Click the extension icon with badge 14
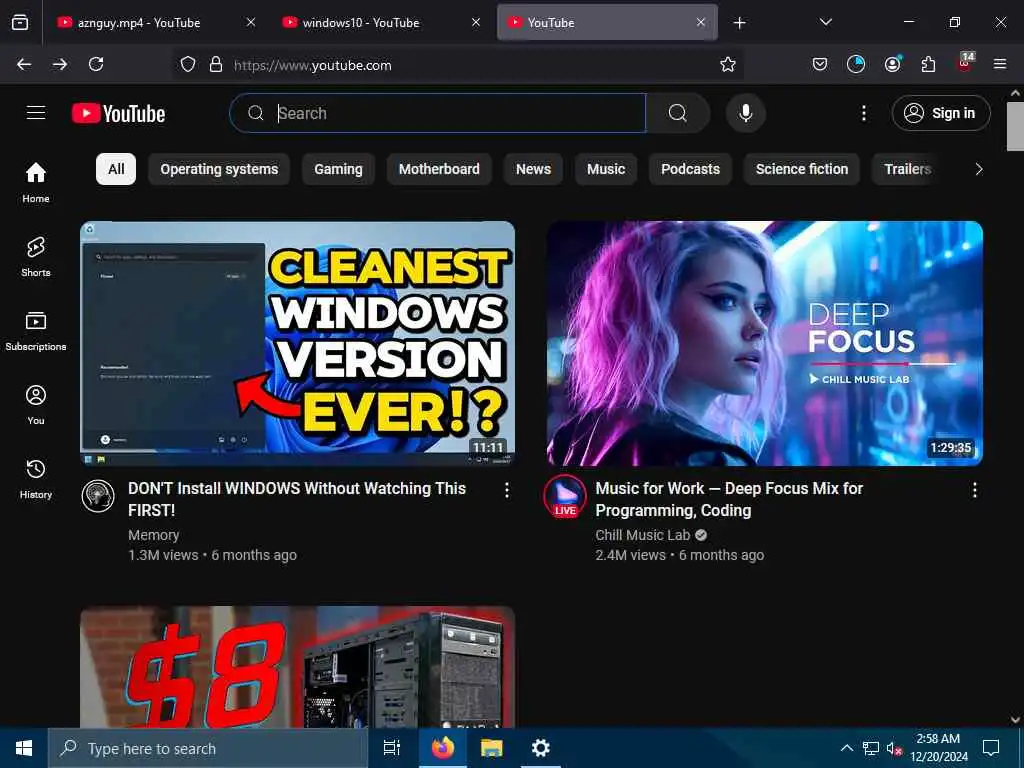1024x768 pixels. (x=965, y=63)
